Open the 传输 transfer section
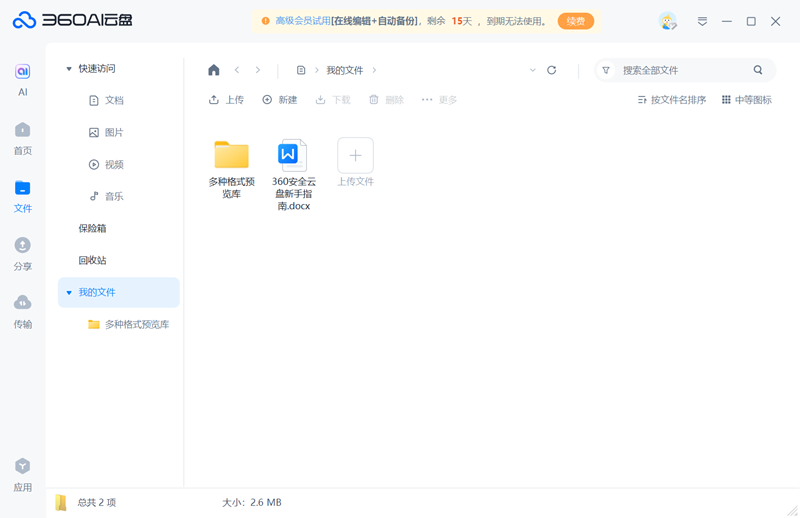The image size is (800, 518). coord(22,310)
